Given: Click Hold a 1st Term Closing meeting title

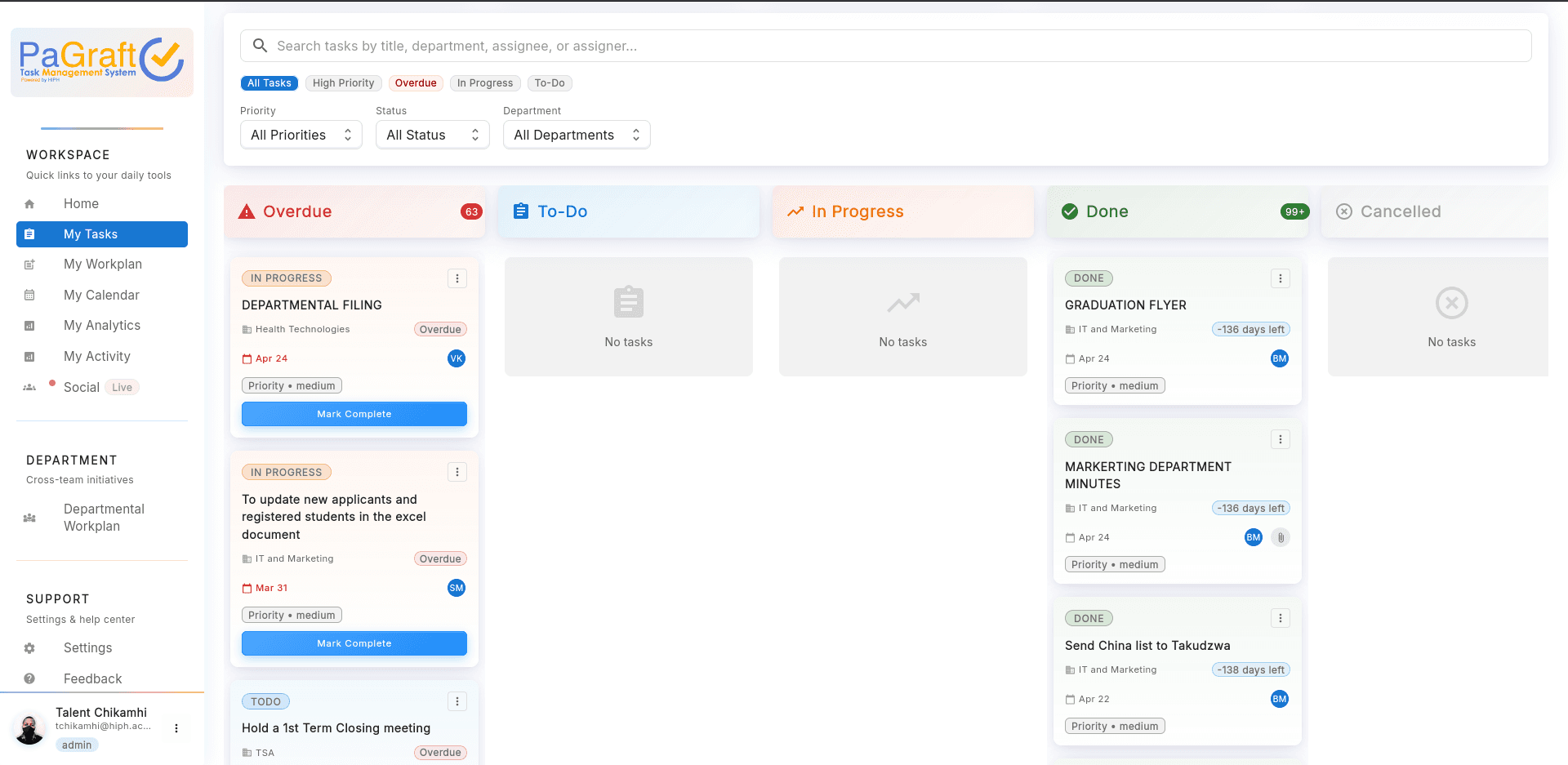Looking at the screenshot, I should pyautogui.click(x=336, y=728).
